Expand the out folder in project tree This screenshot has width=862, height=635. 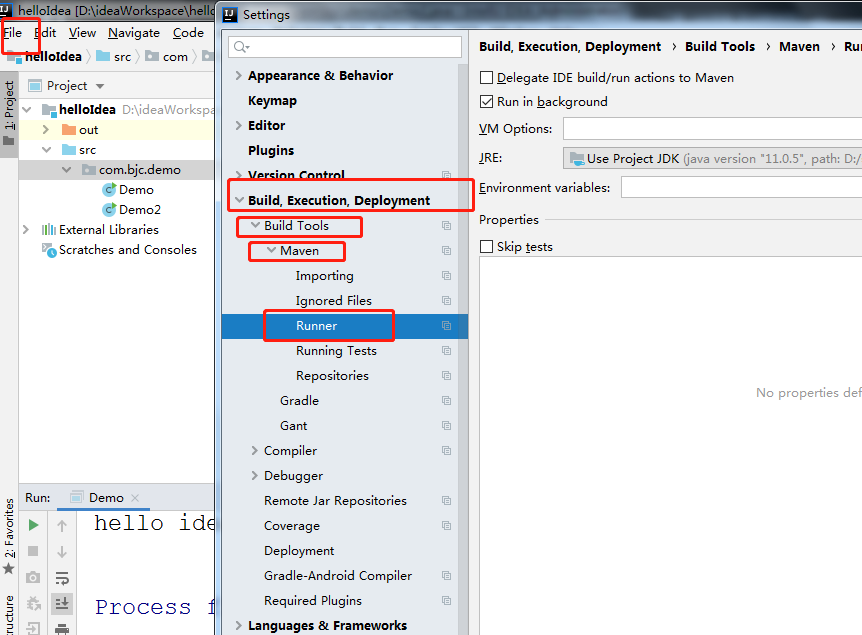(46, 130)
